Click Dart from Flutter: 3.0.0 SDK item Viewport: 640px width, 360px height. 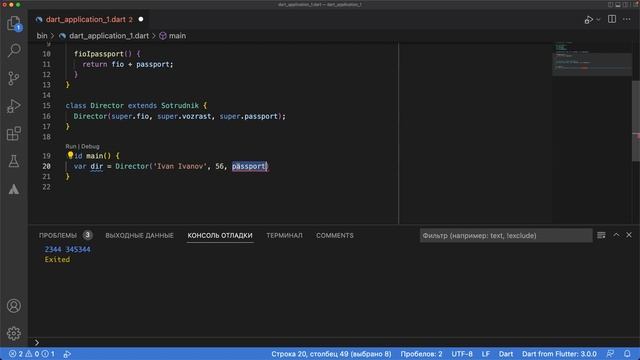click(559, 354)
